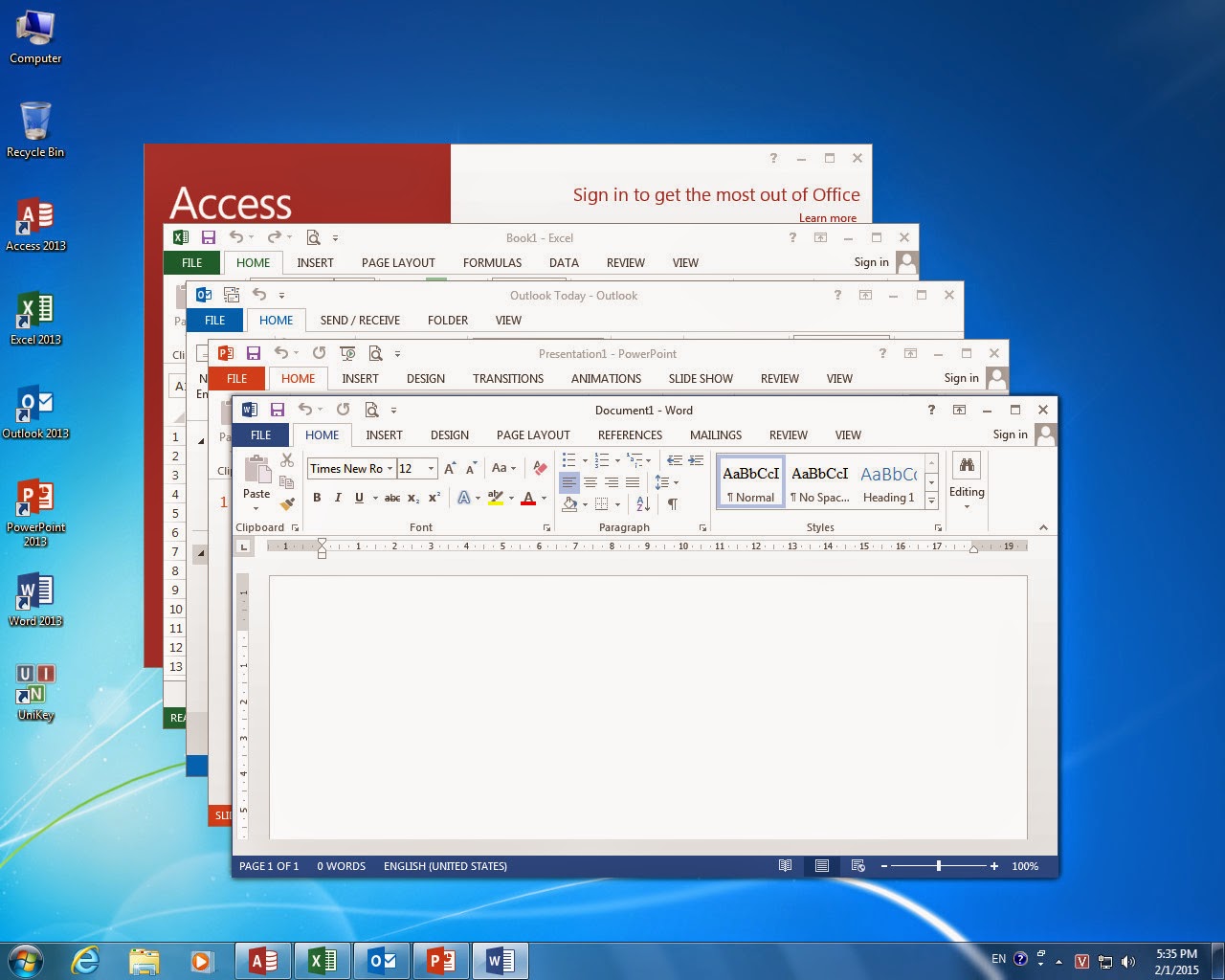
Task: Click Sign in on the Excel window
Action: click(x=871, y=262)
